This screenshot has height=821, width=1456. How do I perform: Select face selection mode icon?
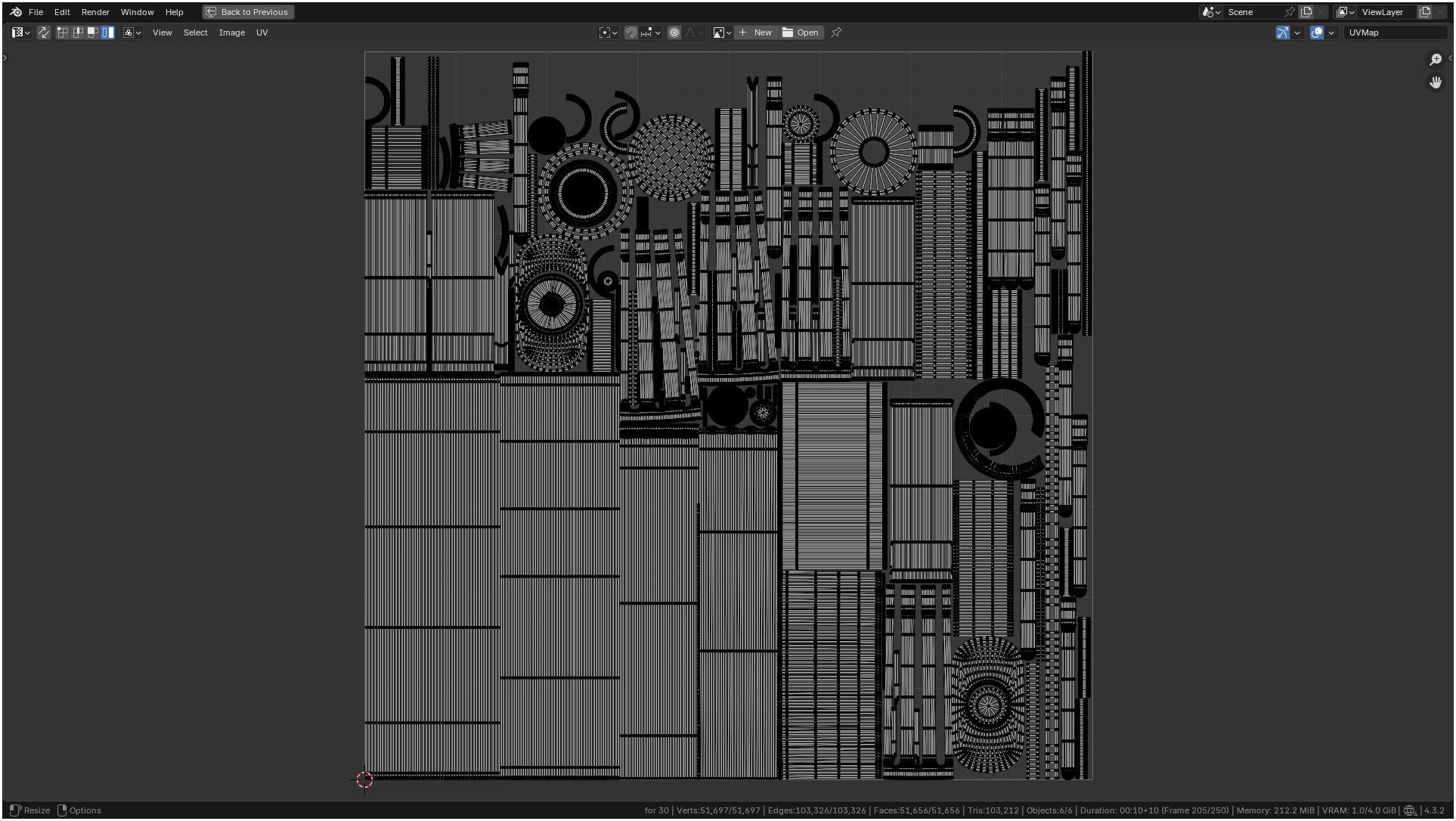pyautogui.click(x=93, y=33)
